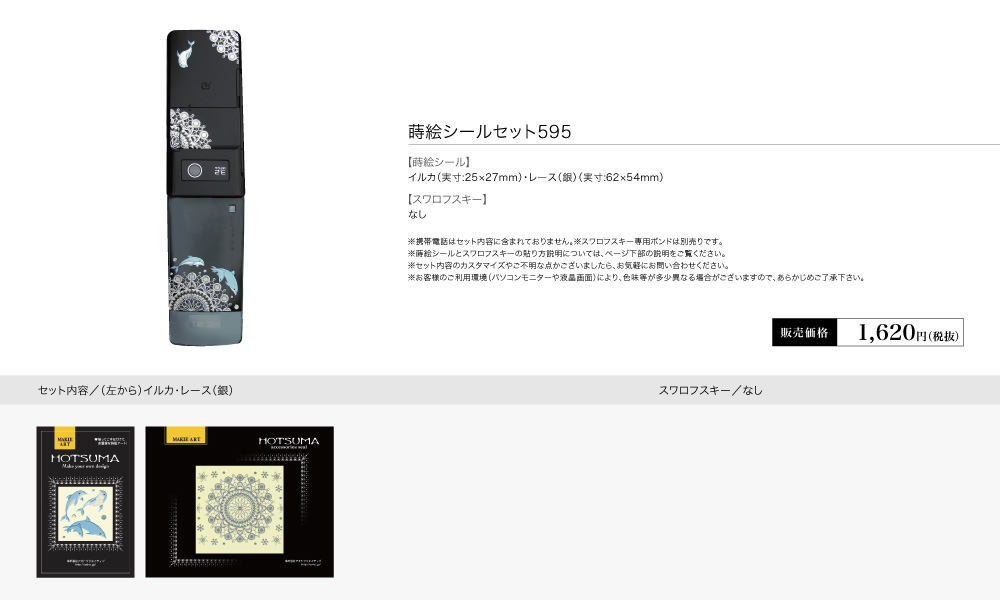Click the phone's sub-display clock screen
The height and width of the screenshot is (600, 1000).
(x=220, y=170)
